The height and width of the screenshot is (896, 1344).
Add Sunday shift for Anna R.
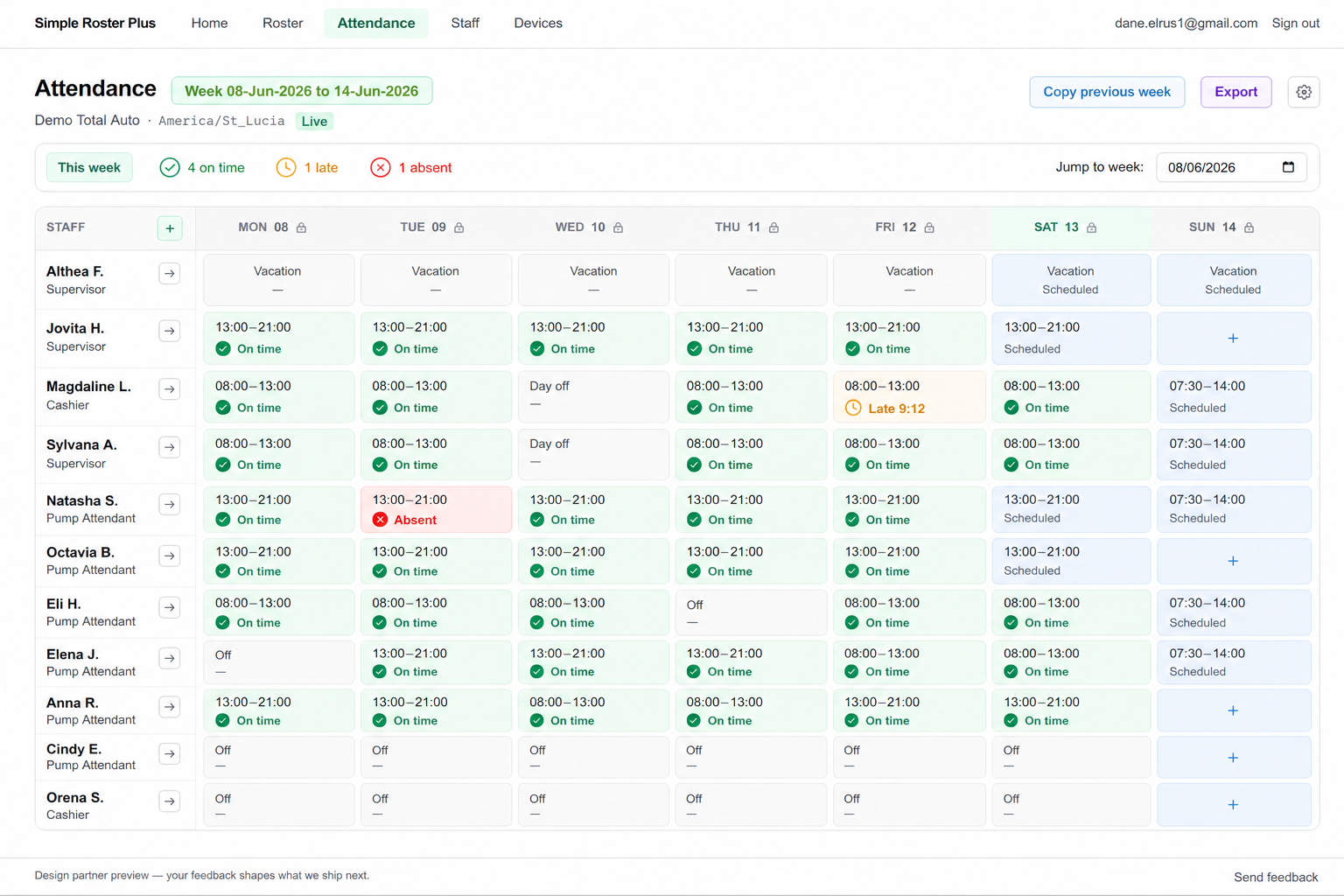1233,710
